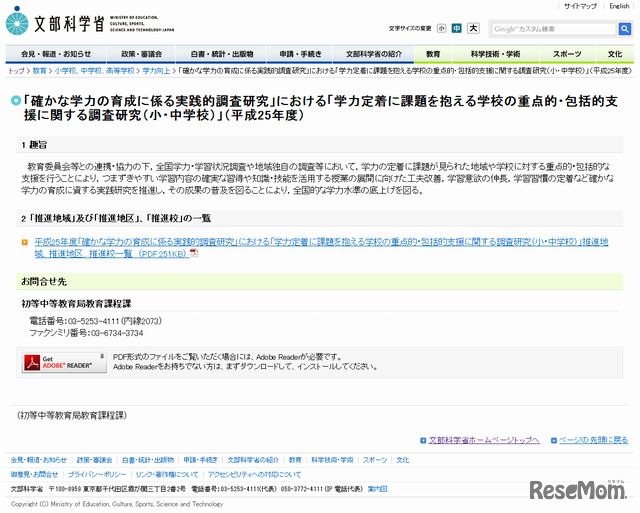This screenshot has height=513, width=640.
Task: Click the ページの先頭に戻る link
Action: click(593, 440)
